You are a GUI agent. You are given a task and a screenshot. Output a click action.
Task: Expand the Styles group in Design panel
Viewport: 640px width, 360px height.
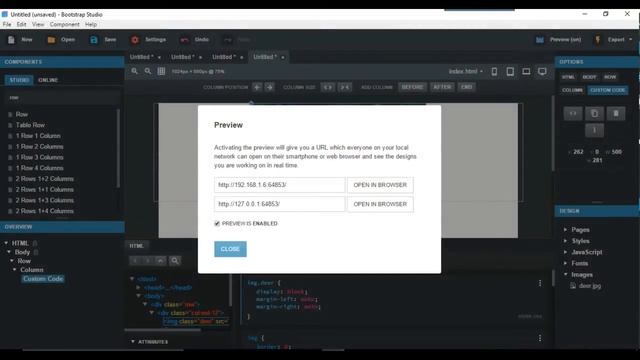(x=566, y=241)
